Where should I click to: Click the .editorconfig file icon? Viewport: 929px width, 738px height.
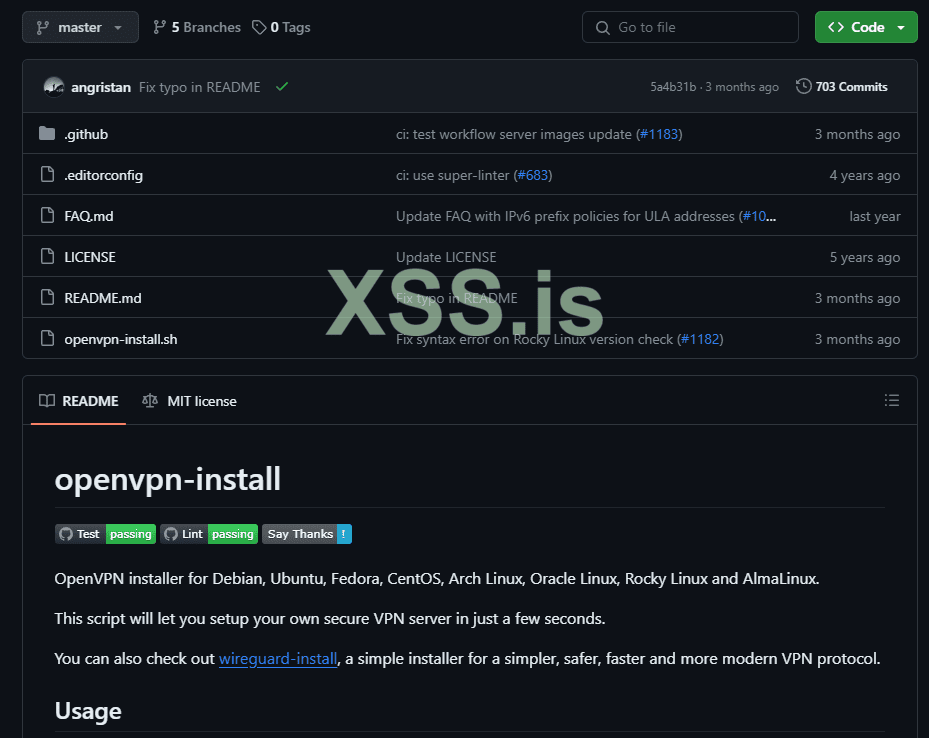(47, 175)
